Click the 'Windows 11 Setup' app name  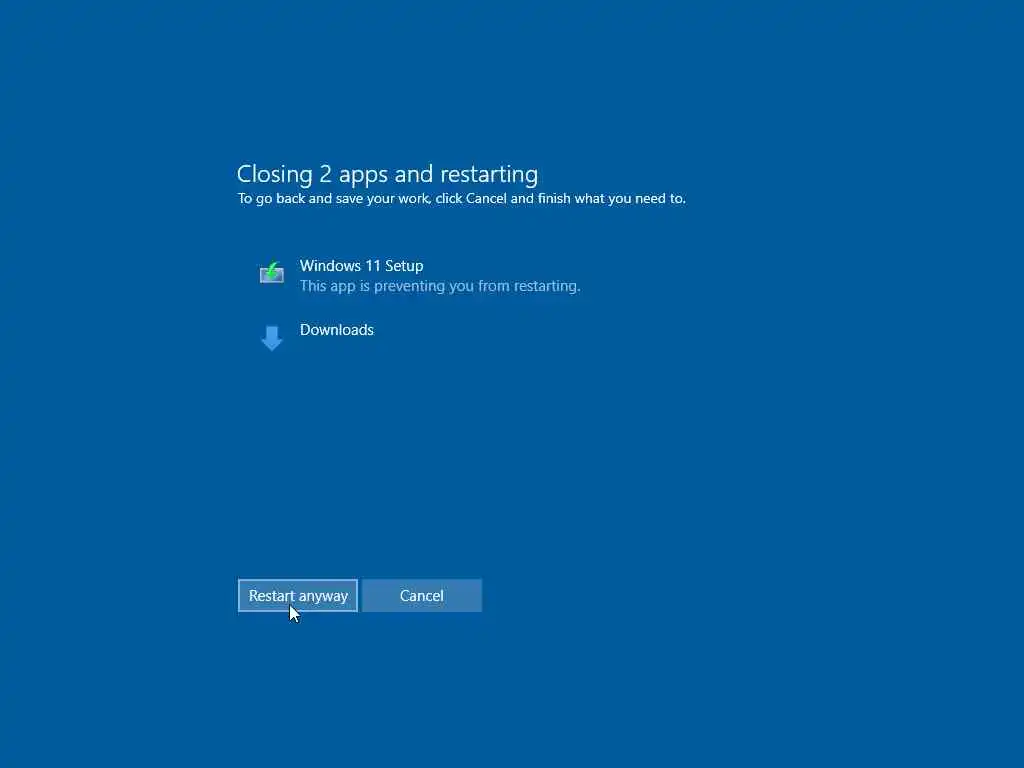(x=361, y=266)
